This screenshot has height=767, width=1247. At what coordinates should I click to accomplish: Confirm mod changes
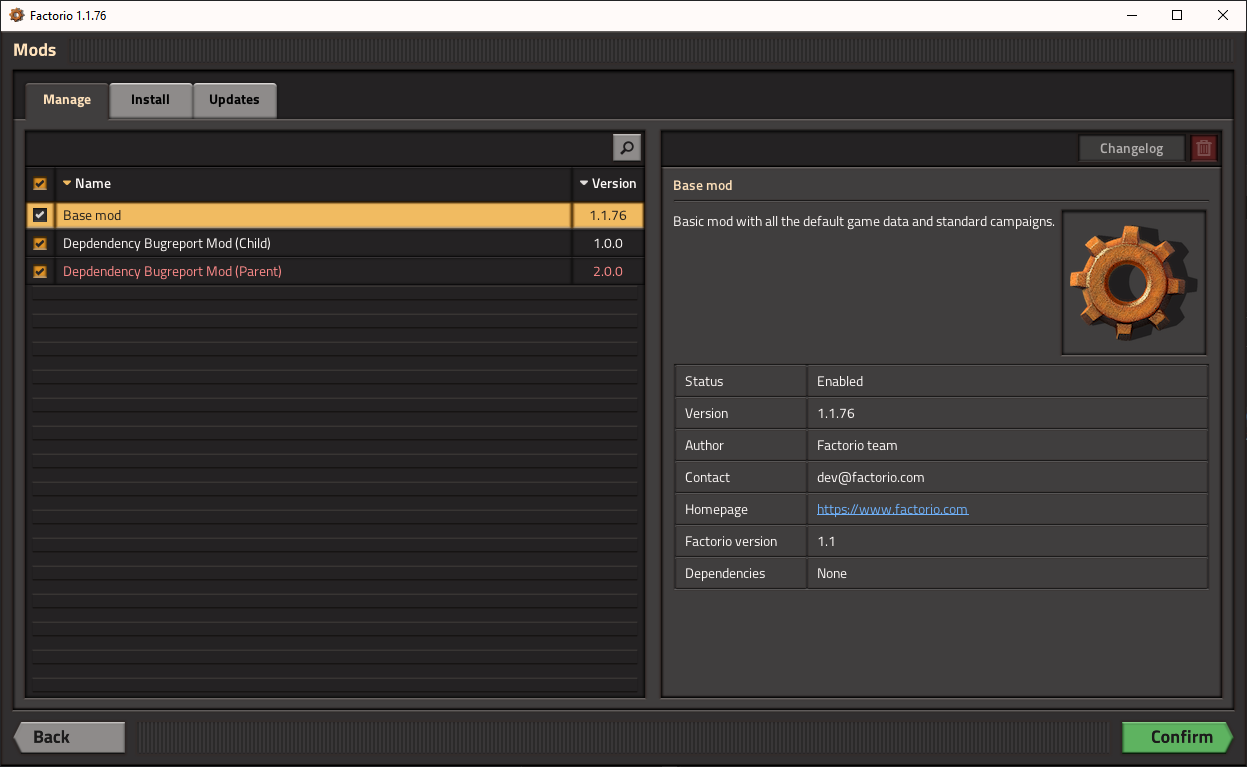(x=1178, y=737)
